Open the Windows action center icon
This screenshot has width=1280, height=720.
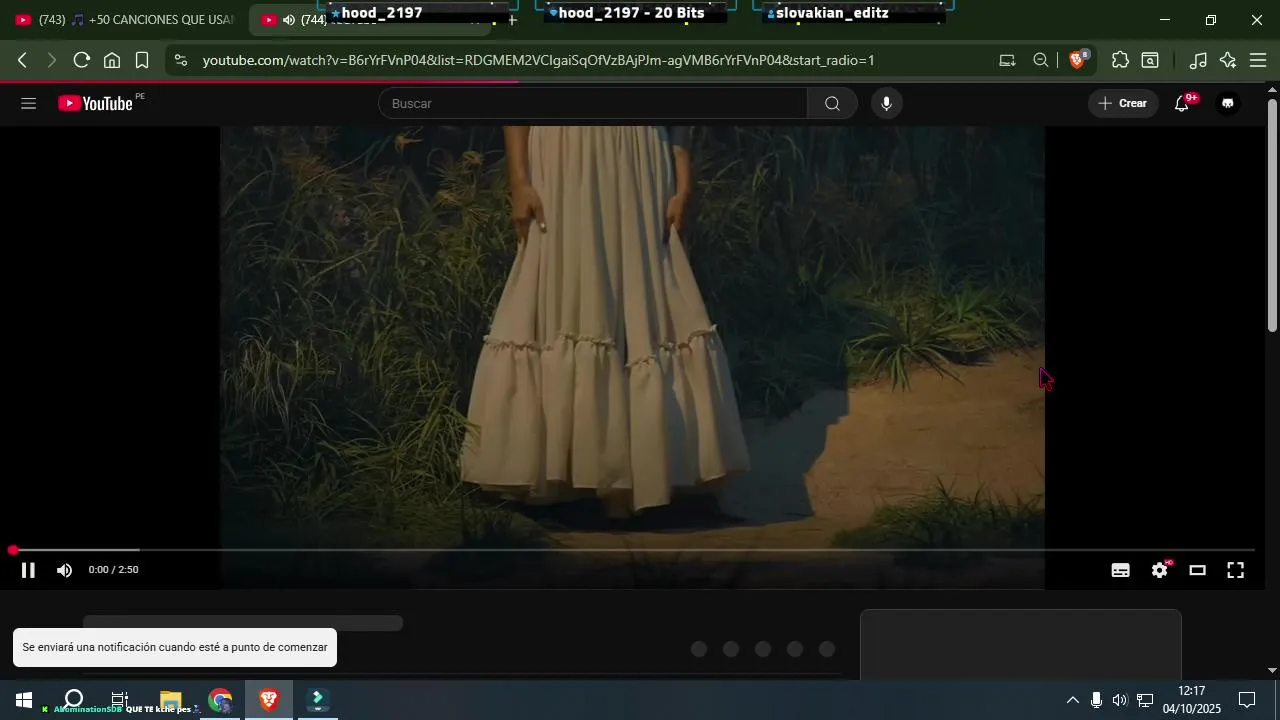click(1247, 700)
